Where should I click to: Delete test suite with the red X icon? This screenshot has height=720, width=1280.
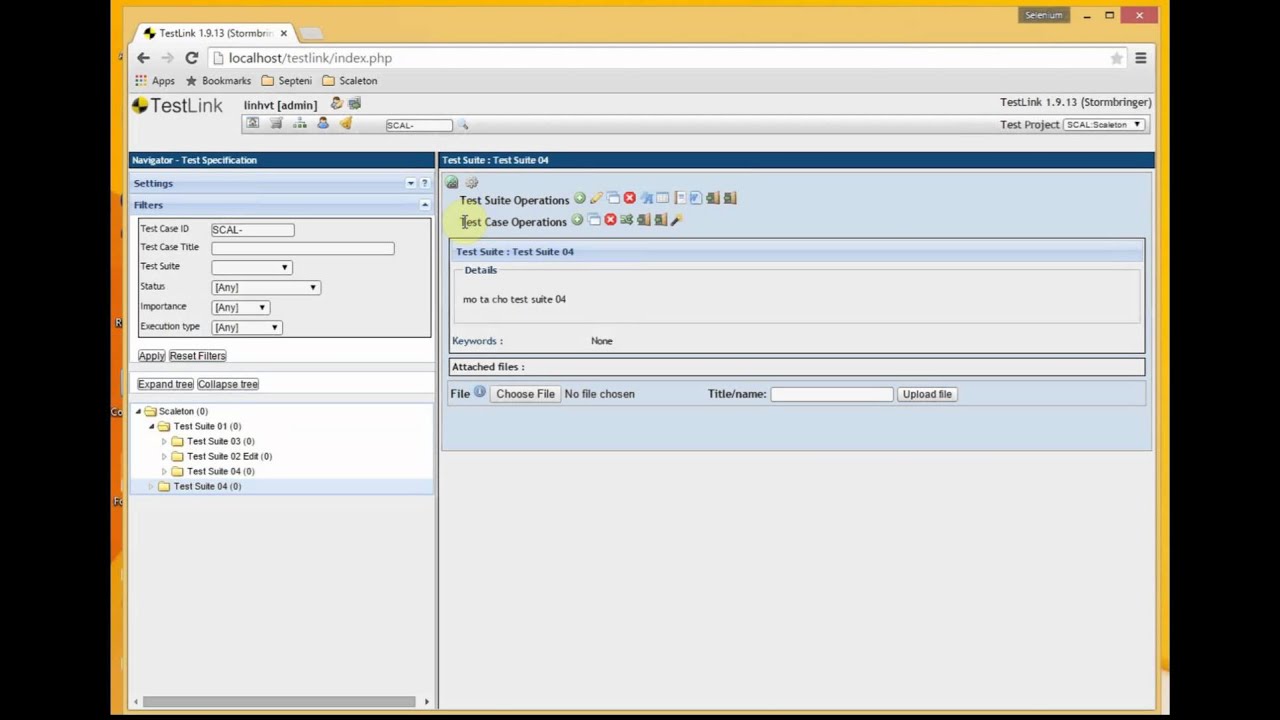pos(630,198)
